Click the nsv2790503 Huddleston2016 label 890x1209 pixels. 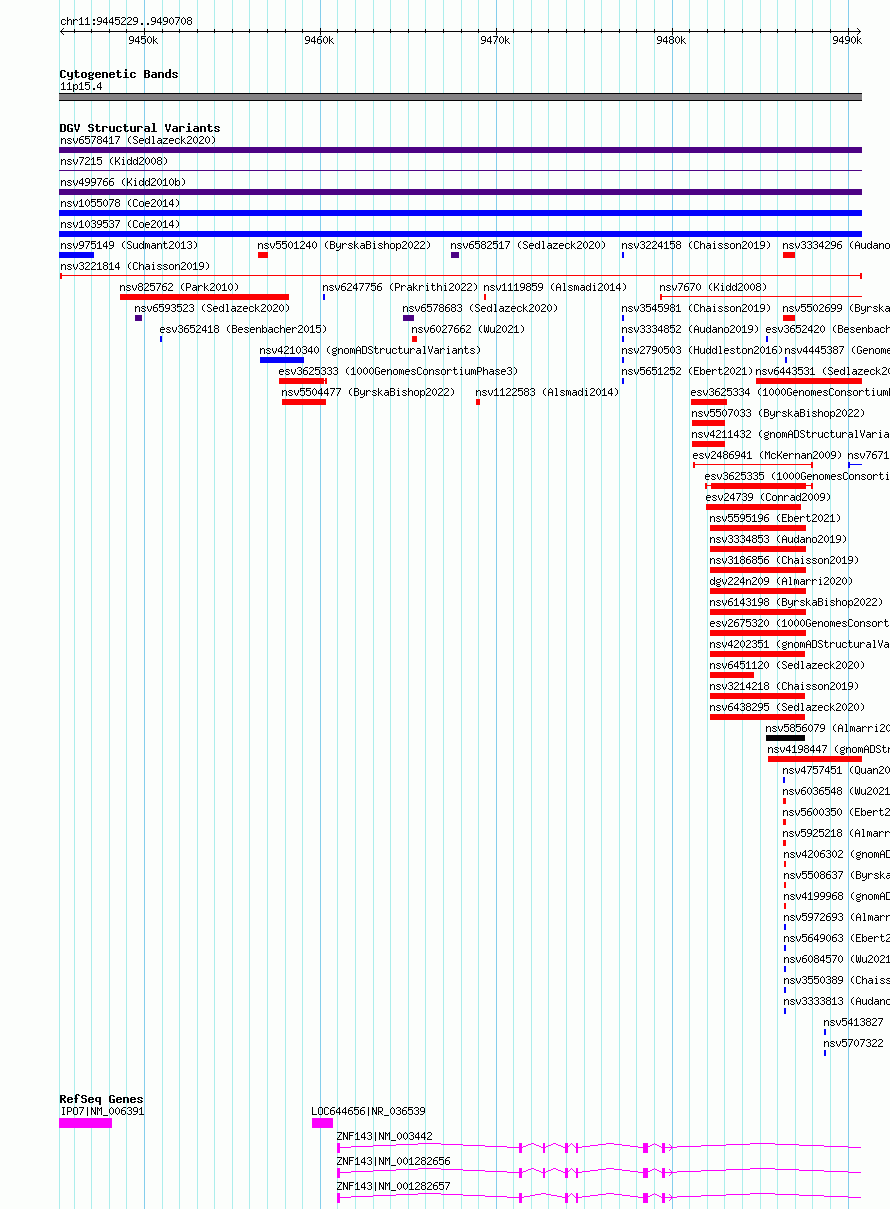[702, 350]
